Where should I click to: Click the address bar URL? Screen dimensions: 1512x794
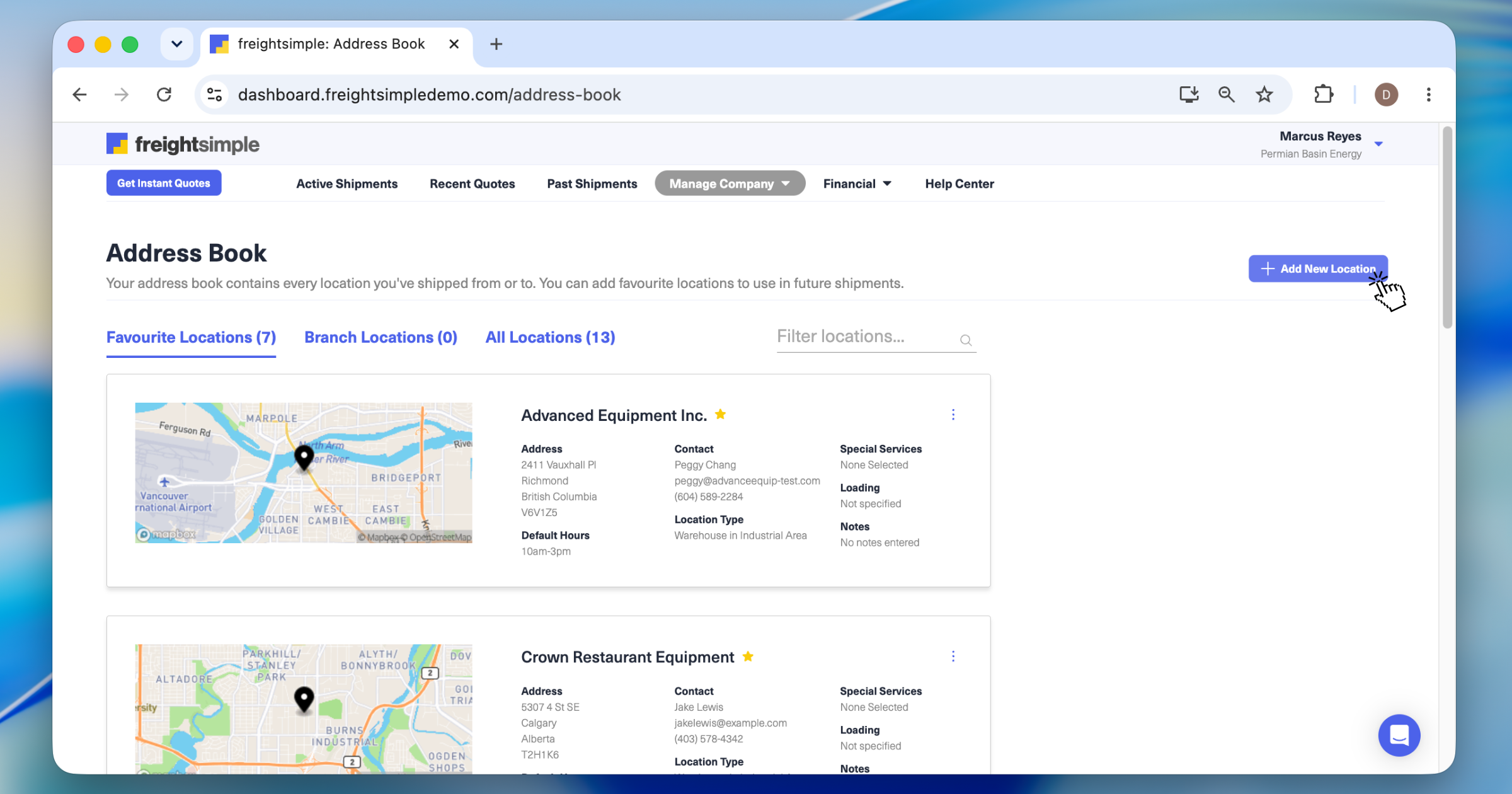[429, 95]
